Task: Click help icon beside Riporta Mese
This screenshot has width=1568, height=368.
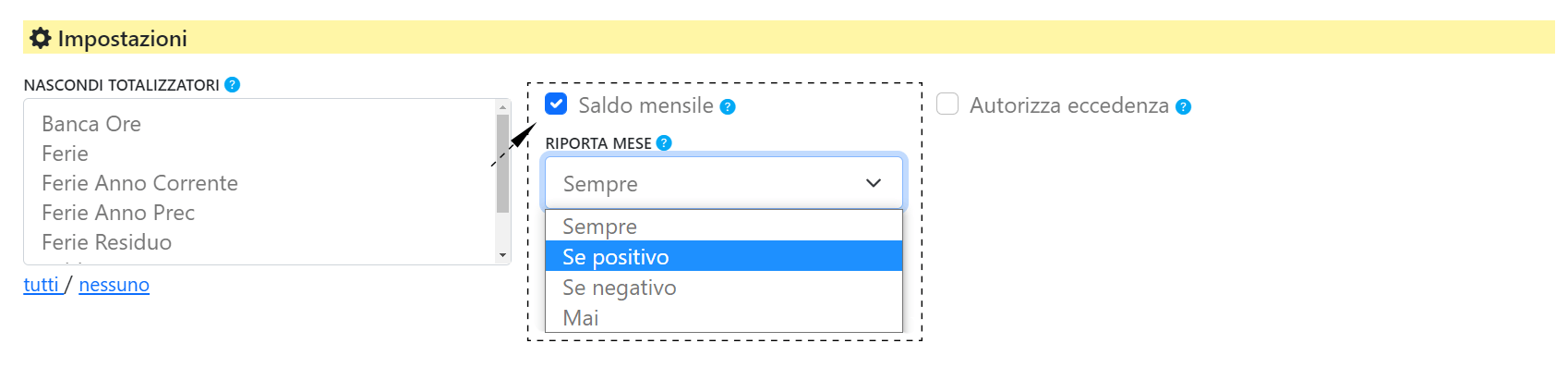Action: coord(664,142)
